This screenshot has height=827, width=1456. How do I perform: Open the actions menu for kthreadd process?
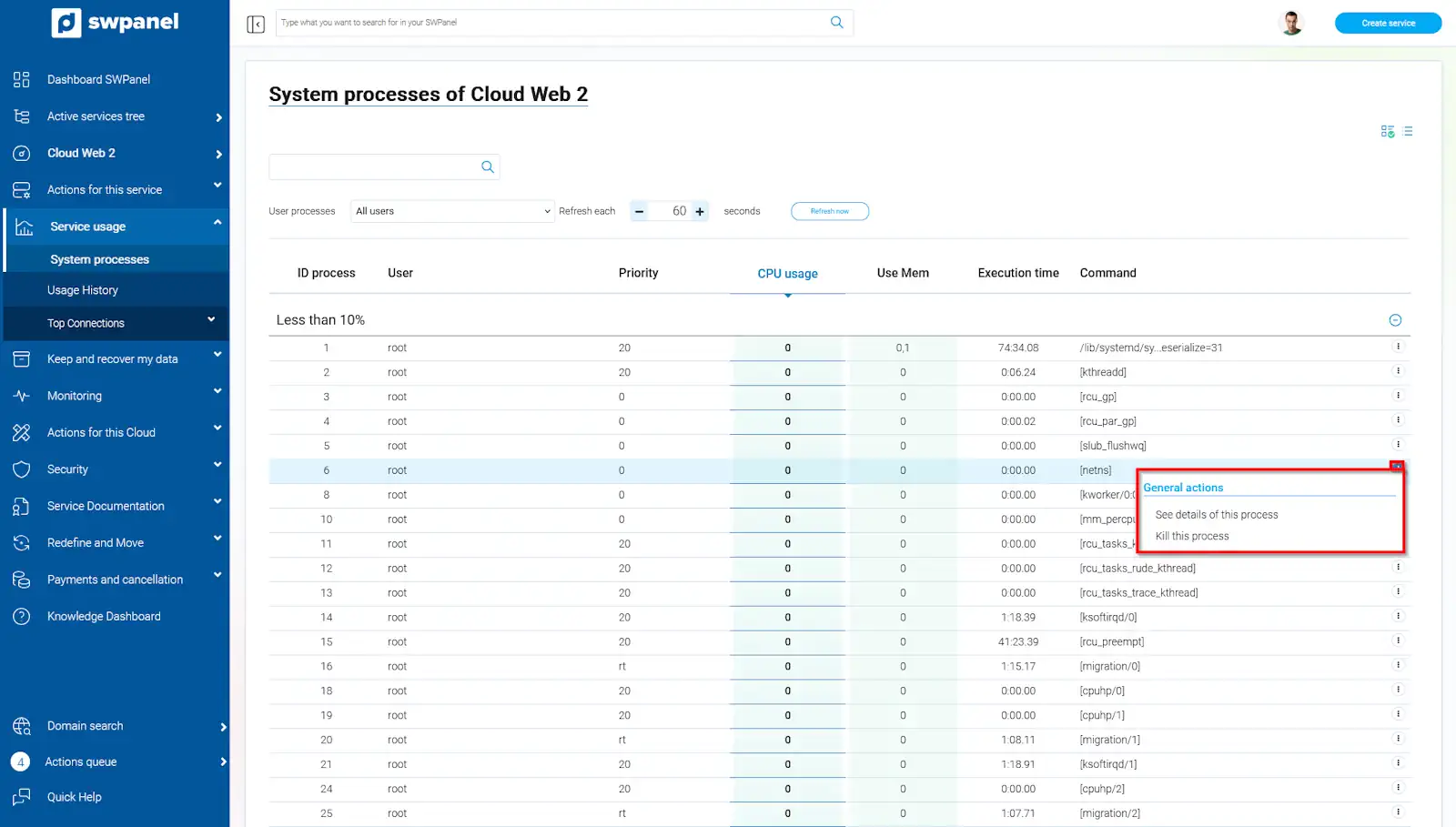point(1399,371)
